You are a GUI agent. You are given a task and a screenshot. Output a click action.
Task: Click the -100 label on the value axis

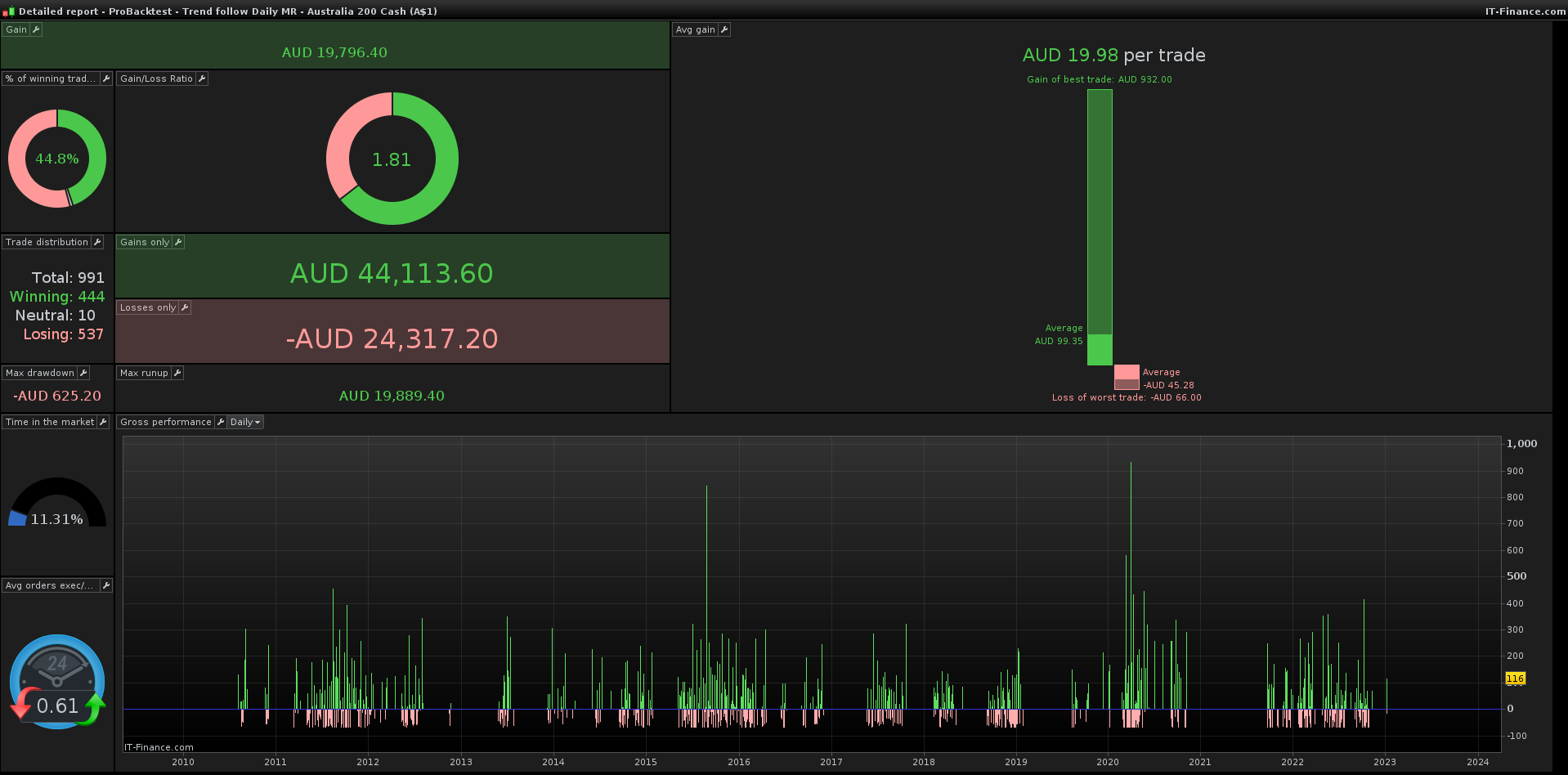1516,736
